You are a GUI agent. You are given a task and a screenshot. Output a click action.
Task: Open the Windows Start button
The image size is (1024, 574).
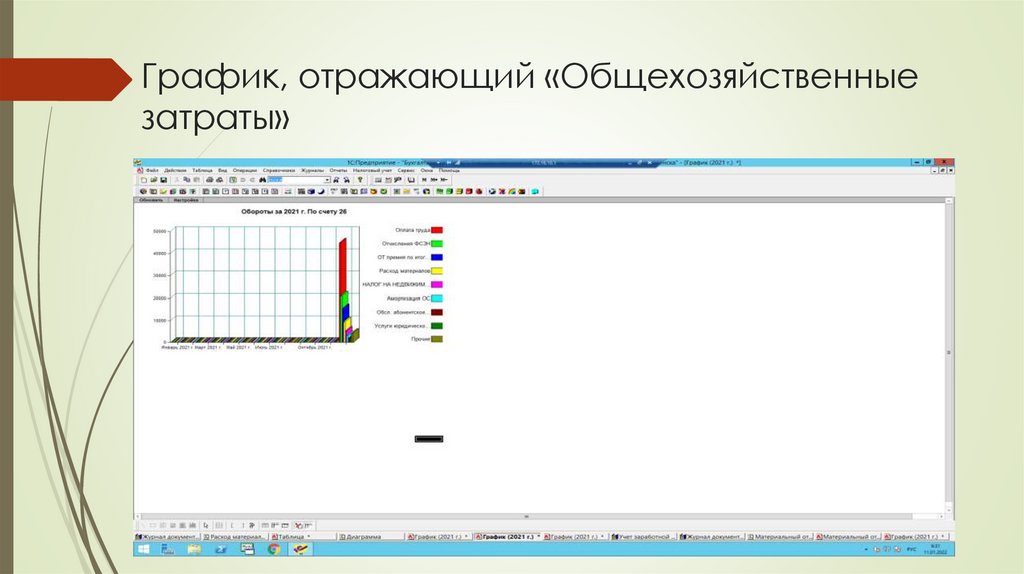144,549
